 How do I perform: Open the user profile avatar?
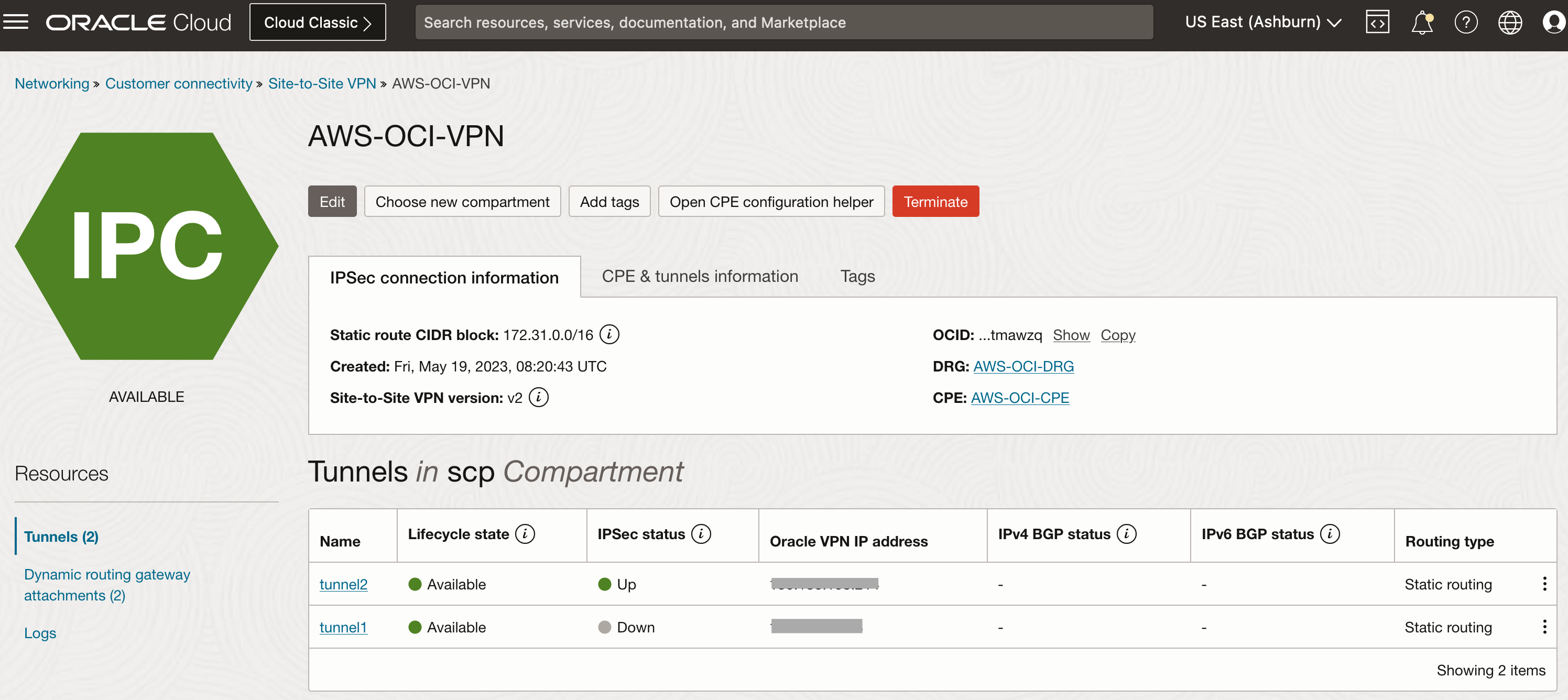pos(1554,22)
